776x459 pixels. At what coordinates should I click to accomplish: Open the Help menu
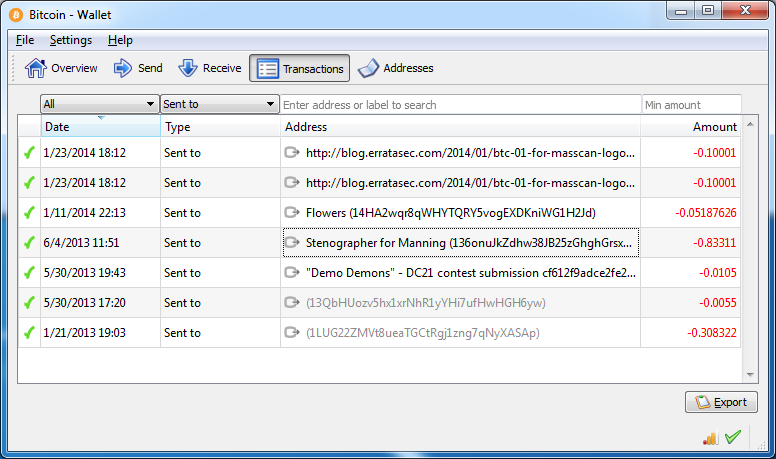[x=120, y=40]
